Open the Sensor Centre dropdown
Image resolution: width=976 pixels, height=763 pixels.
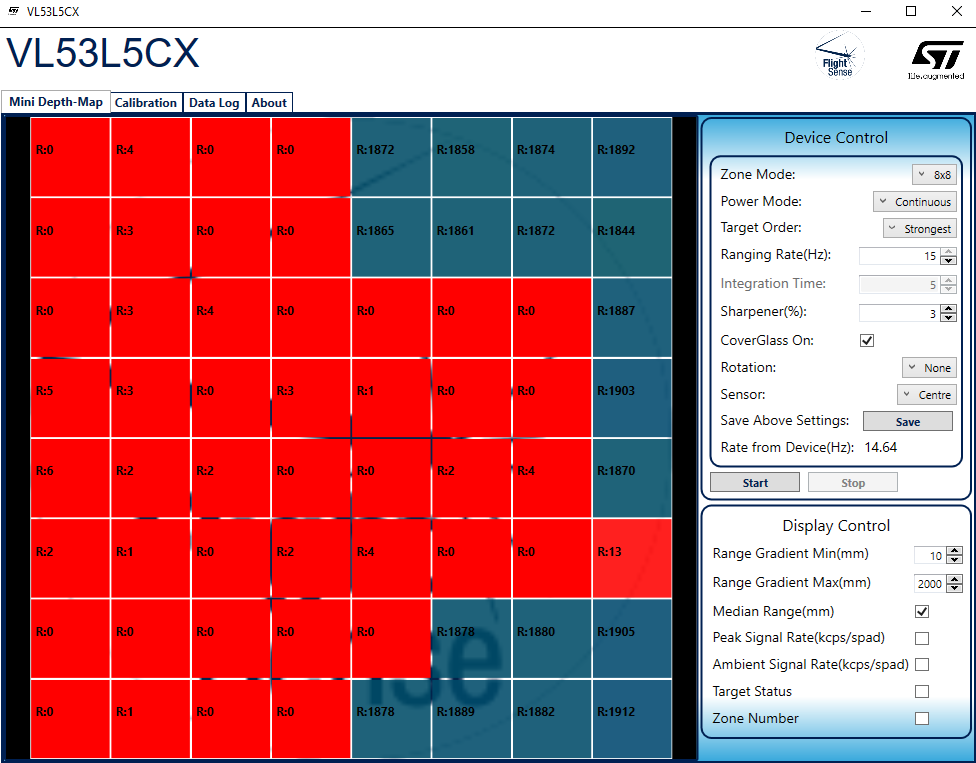point(926,395)
